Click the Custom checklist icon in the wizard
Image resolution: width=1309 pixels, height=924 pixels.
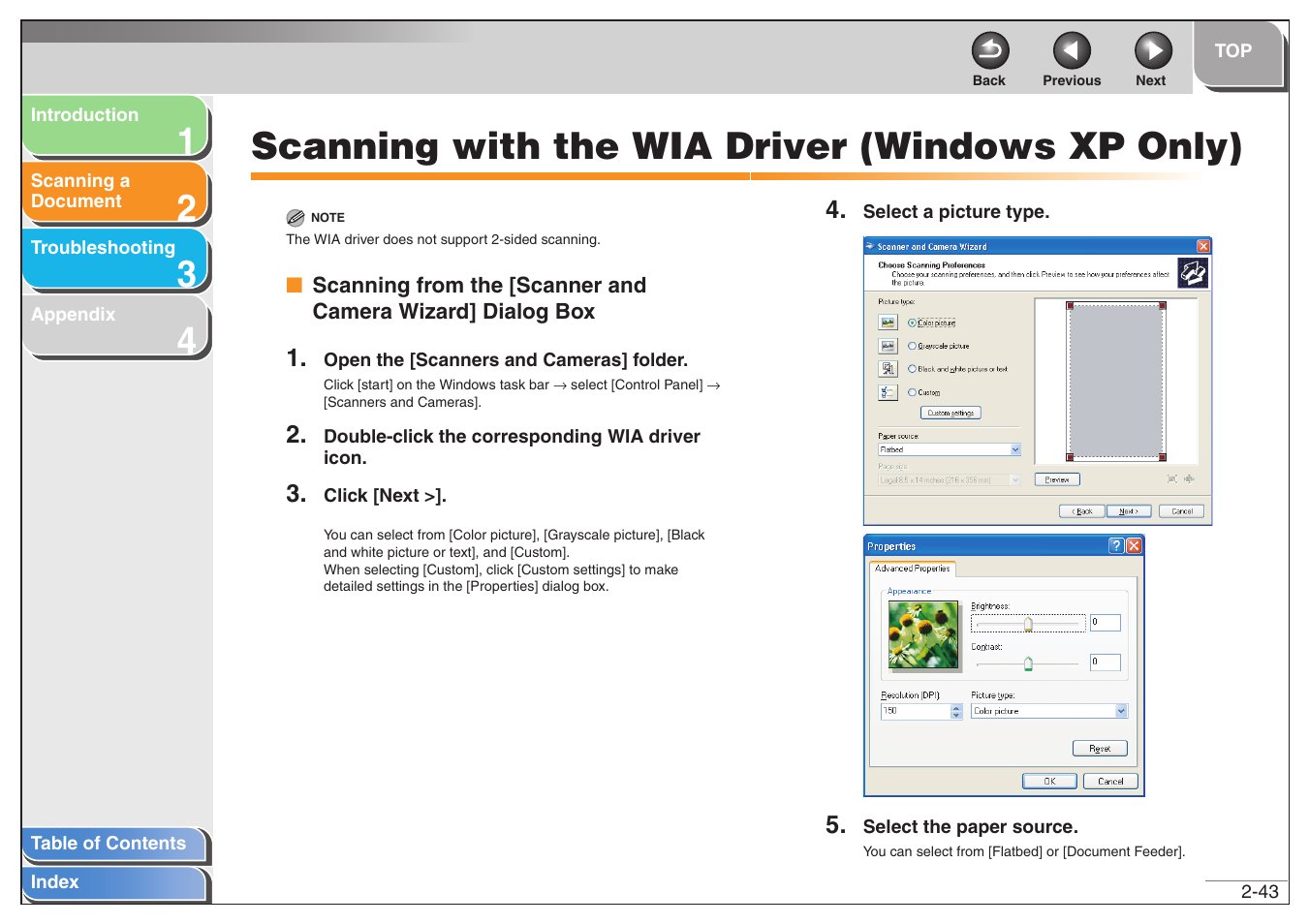(888, 392)
